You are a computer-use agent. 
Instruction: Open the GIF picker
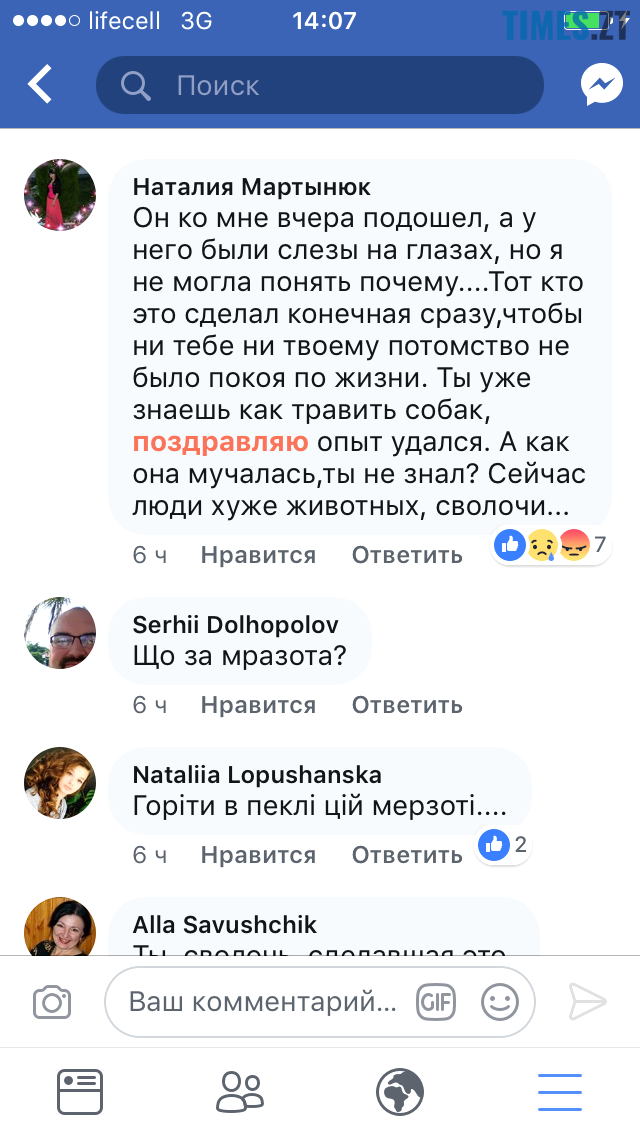tap(436, 1001)
